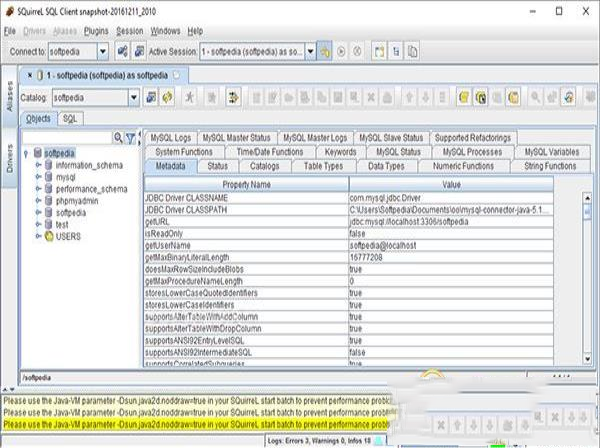
Task: Open the Connect to alias dropdown
Action: [x=103, y=51]
